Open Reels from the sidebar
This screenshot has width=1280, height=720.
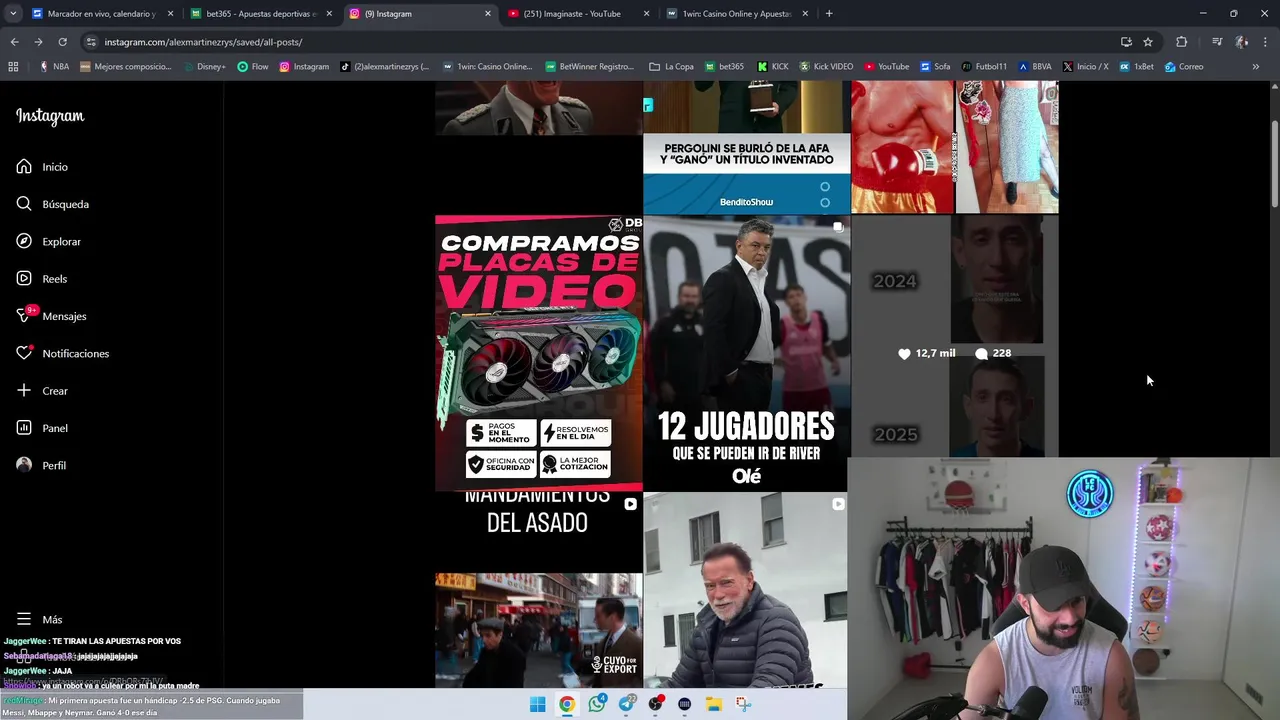(41, 279)
